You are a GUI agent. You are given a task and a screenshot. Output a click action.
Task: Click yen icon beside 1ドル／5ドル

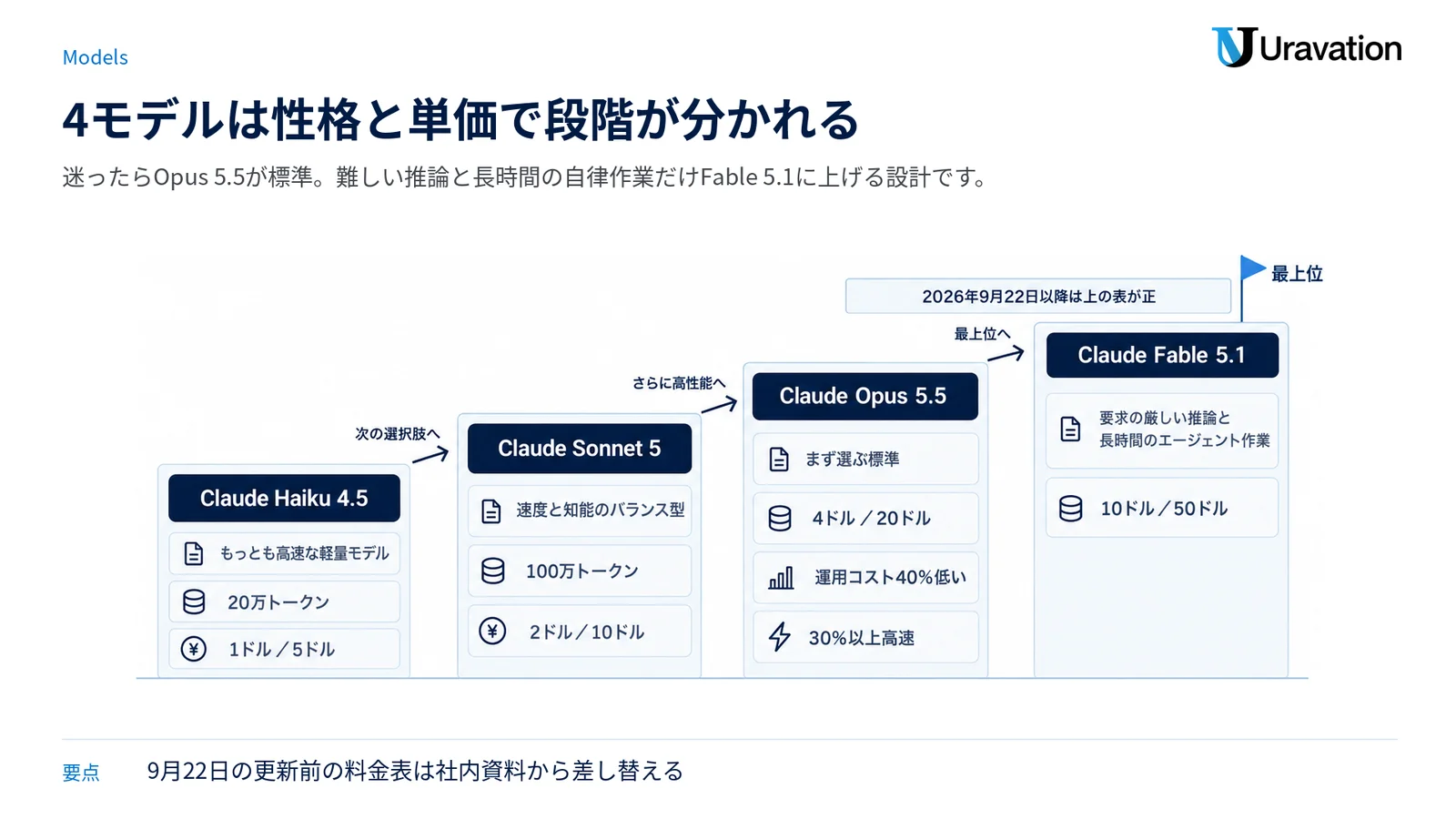click(x=194, y=649)
